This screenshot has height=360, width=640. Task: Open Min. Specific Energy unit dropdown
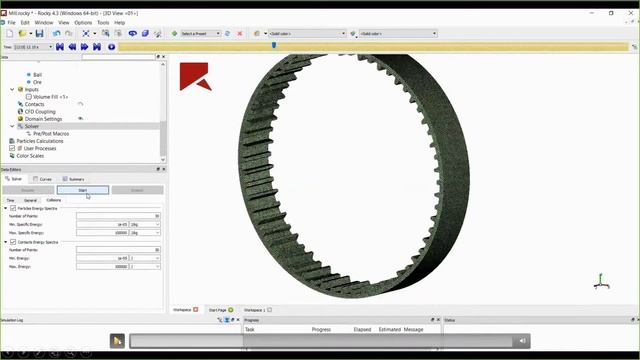tap(145, 224)
